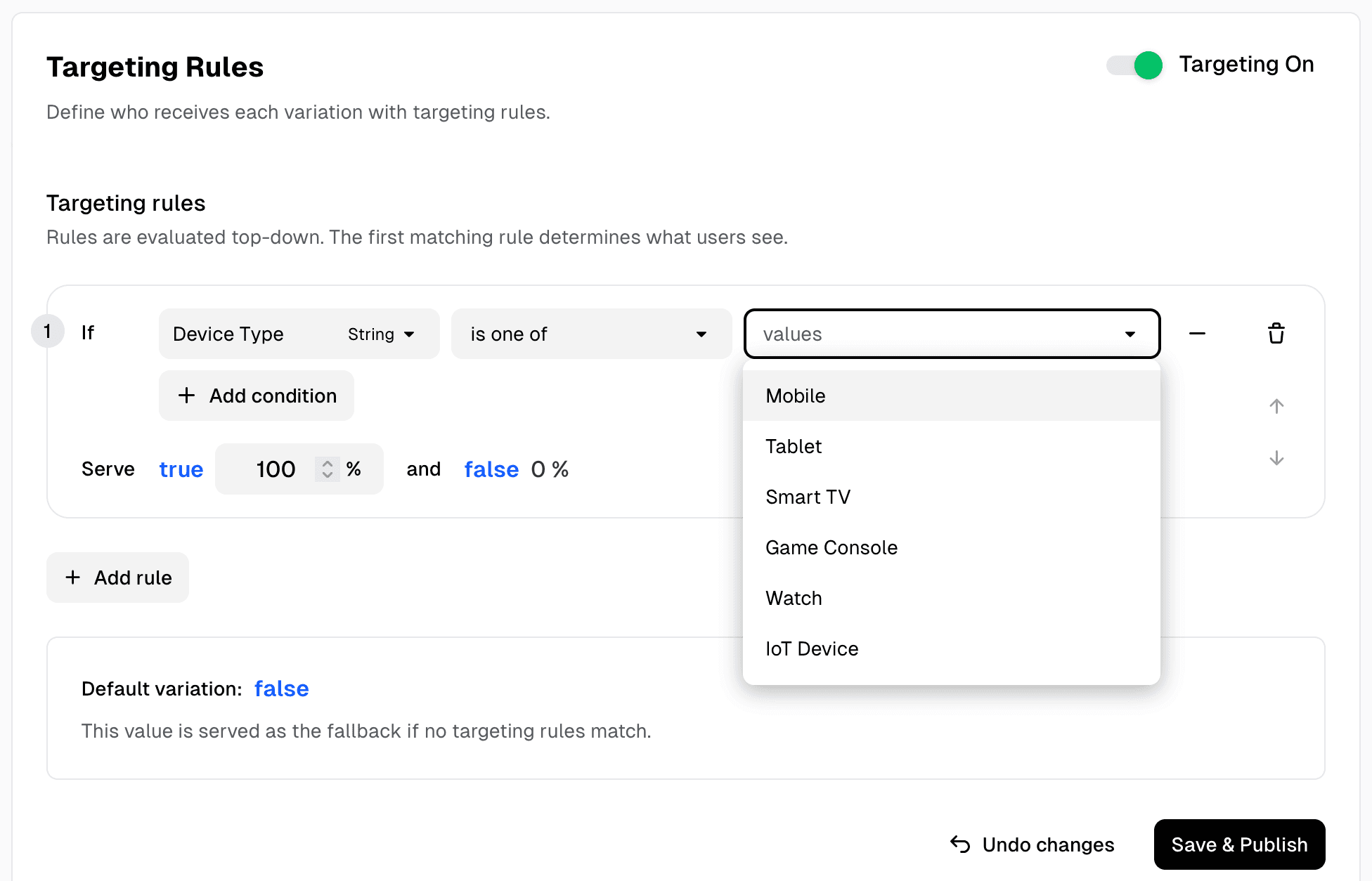This screenshot has width=1372, height=881.
Task: Click the plus icon on Add rule
Action: [73, 577]
